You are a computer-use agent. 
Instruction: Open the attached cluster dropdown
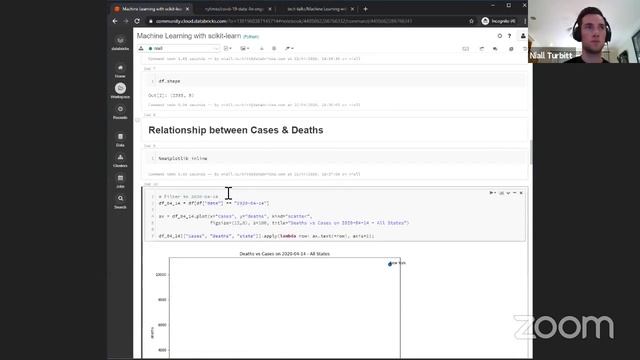(183, 48)
